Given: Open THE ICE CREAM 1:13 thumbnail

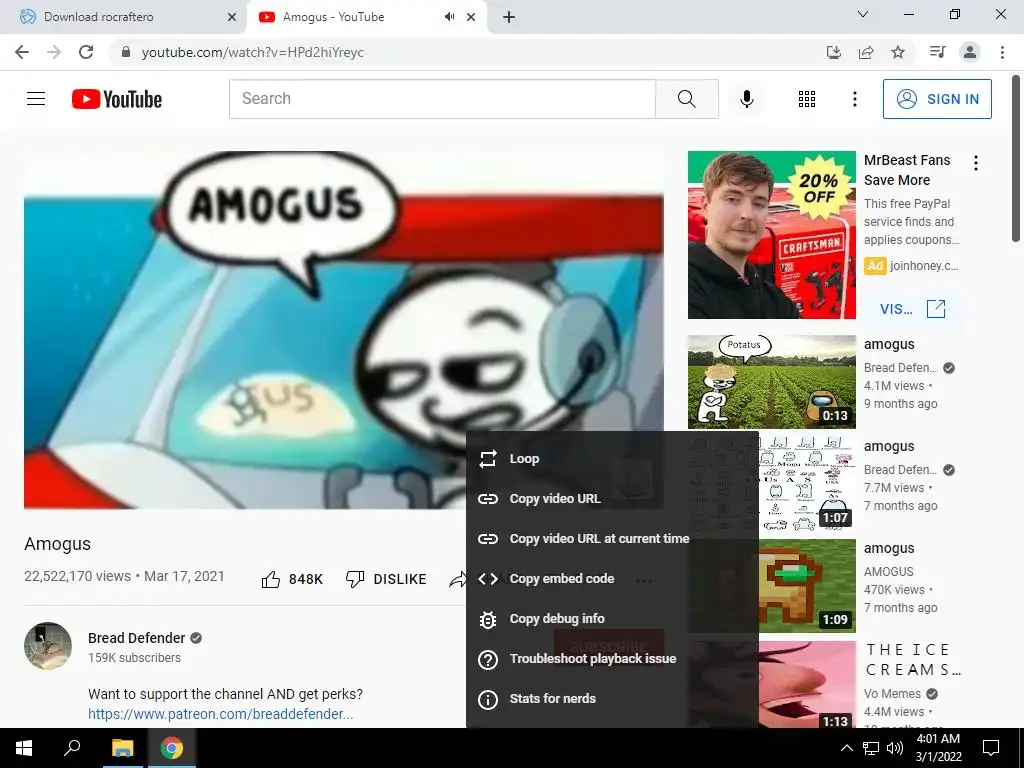Looking at the screenshot, I should click(x=807, y=684).
